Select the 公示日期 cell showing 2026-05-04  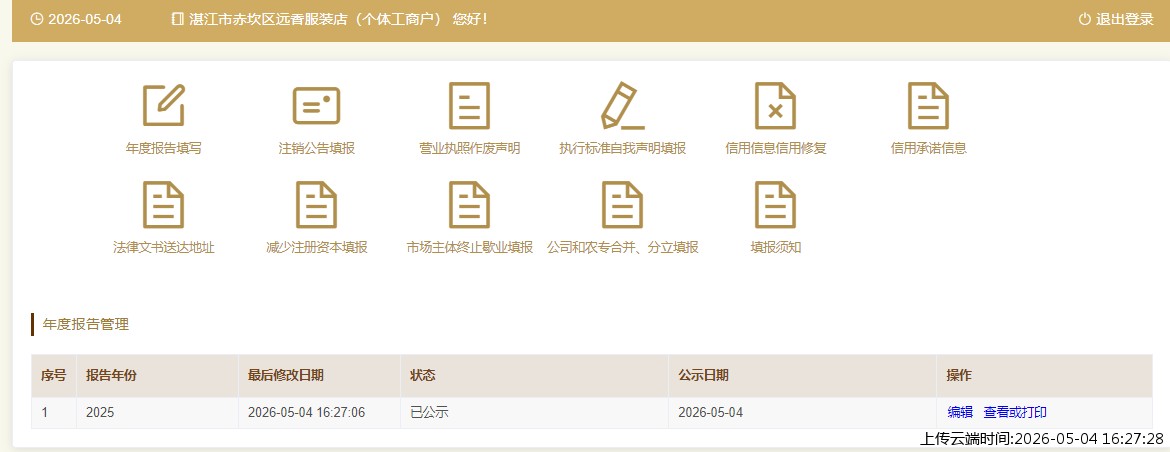tap(802, 412)
